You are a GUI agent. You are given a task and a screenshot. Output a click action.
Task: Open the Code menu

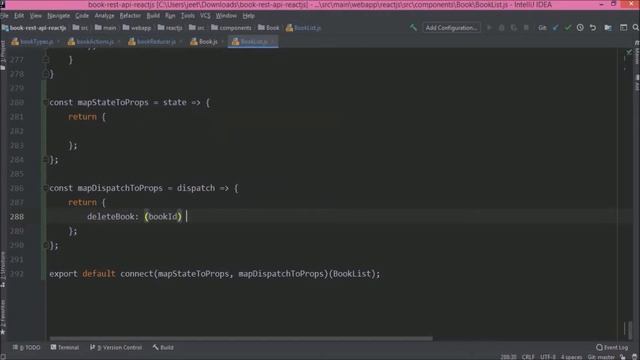point(82,16)
